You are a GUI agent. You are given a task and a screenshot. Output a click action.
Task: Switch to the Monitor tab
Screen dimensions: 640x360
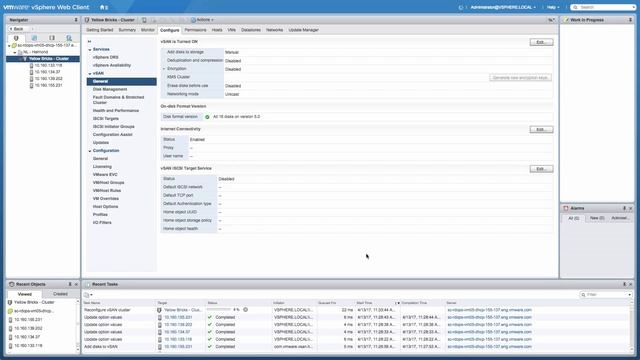tap(148, 30)
